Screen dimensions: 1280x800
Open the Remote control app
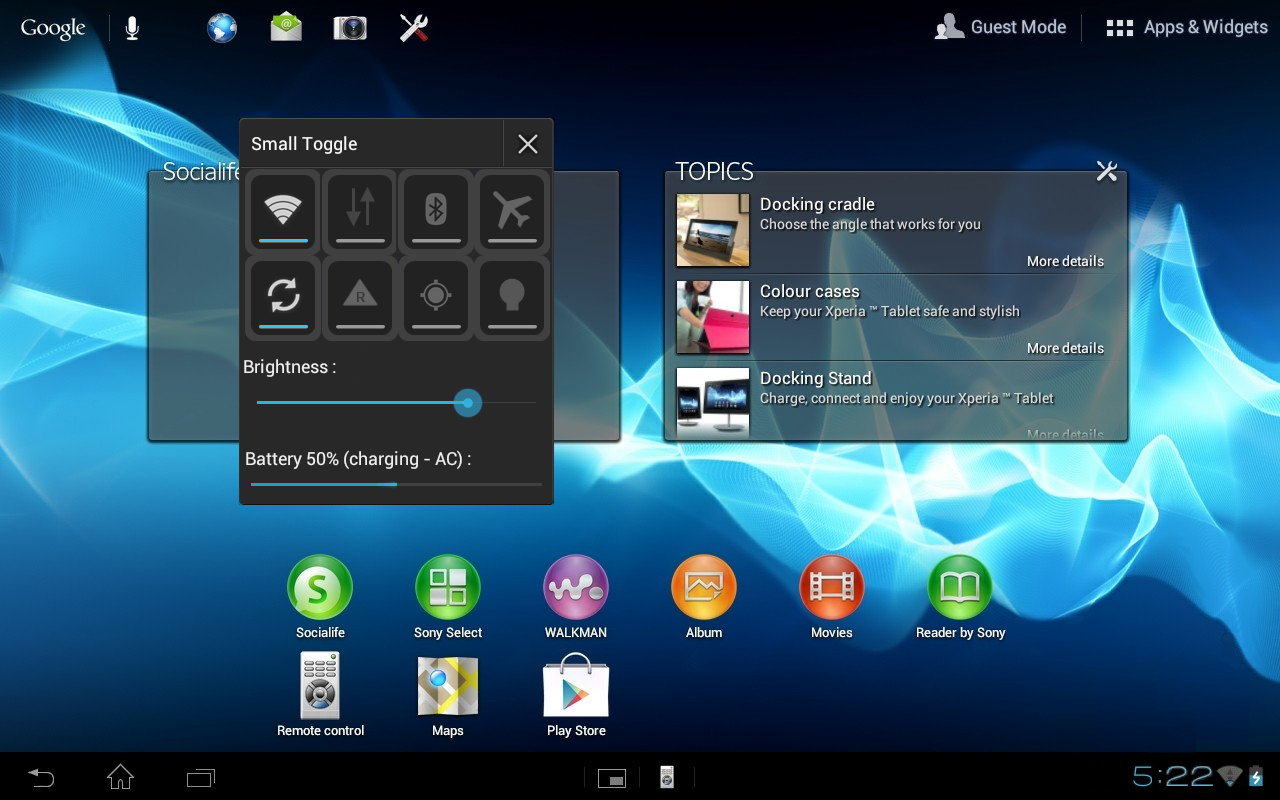320,686
